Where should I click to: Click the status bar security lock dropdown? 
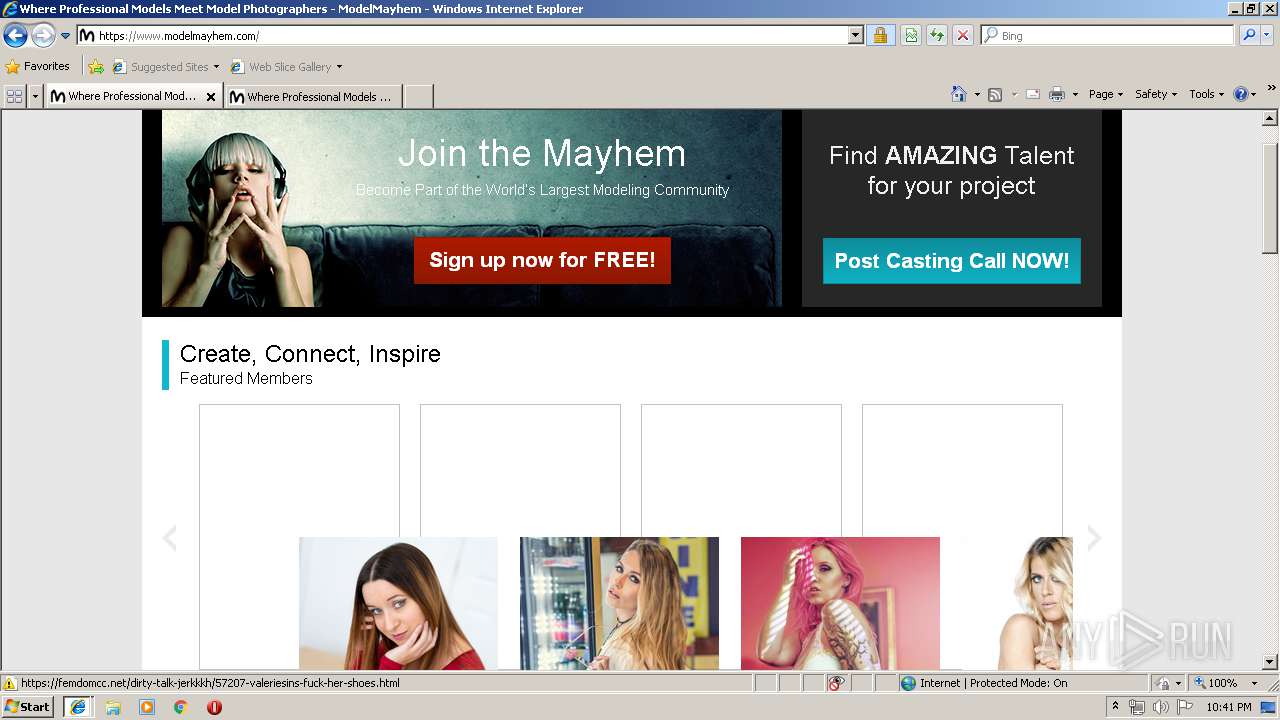(1169, 683)
